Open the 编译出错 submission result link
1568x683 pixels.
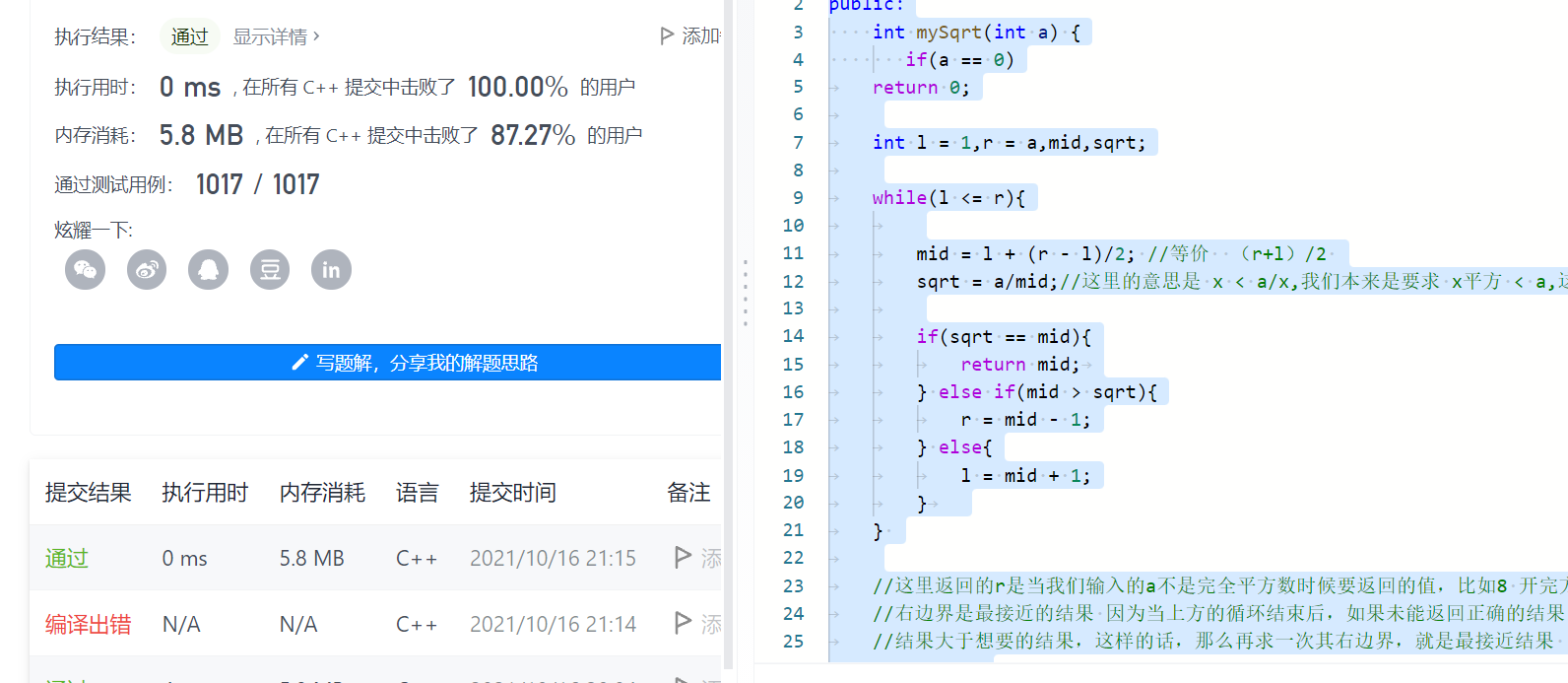[89, 624]
